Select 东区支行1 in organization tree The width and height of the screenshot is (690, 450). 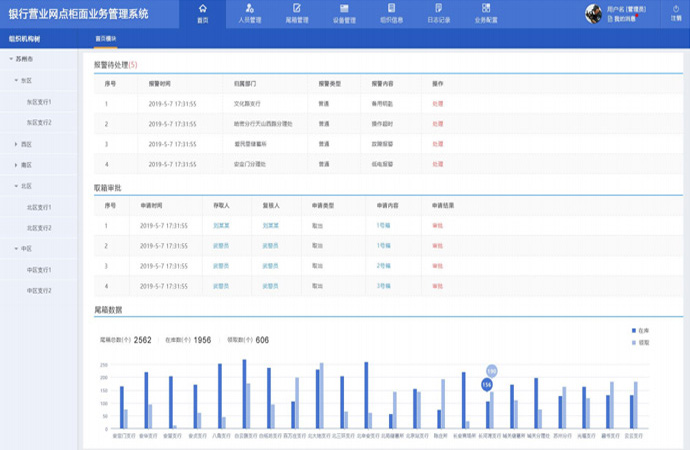(x=39, y=102)
